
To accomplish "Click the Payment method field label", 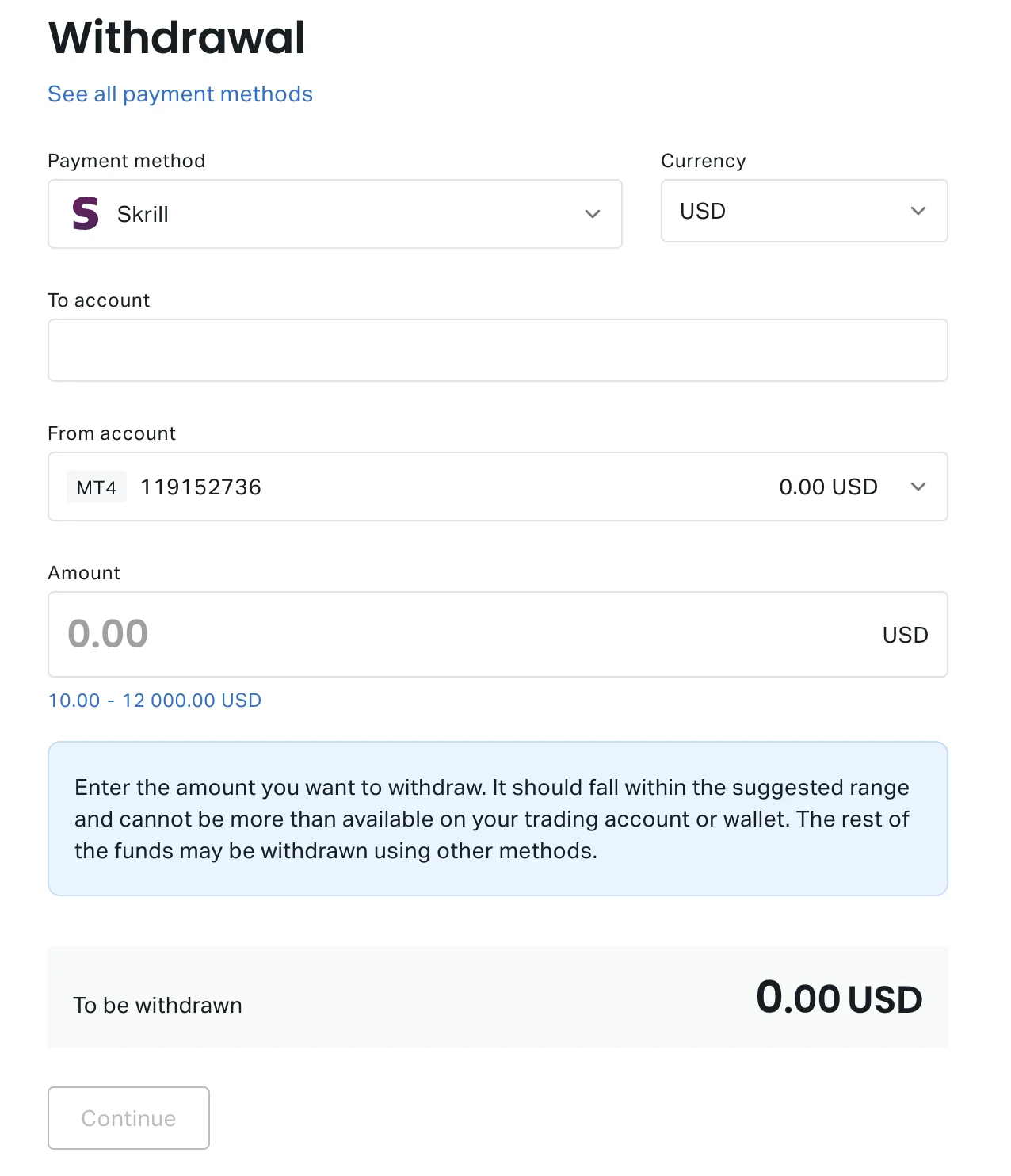I will [126, 160].
